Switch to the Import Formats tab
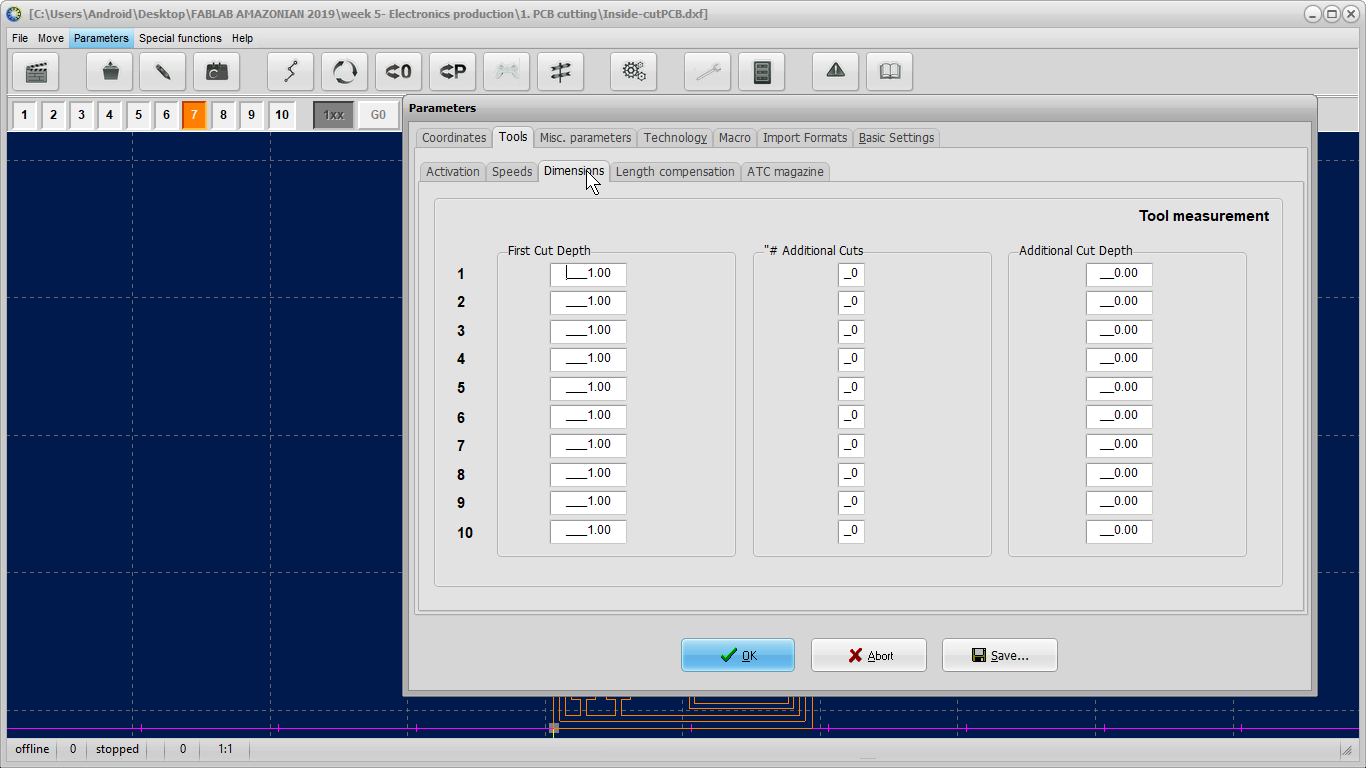 click(805, 138)
